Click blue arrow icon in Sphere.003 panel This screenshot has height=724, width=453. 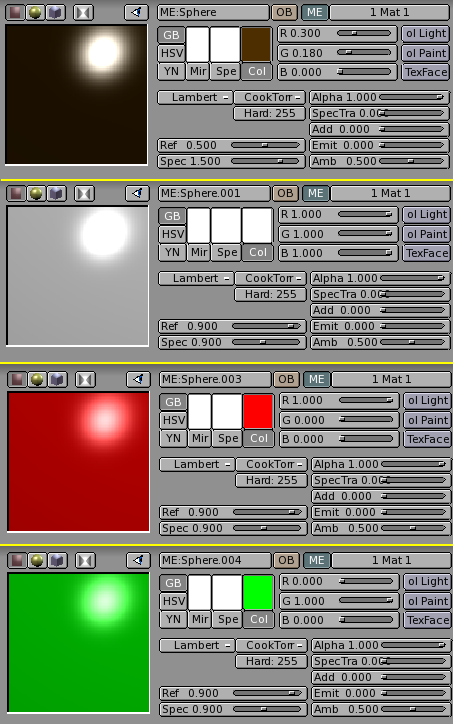(x=139, y=380)
